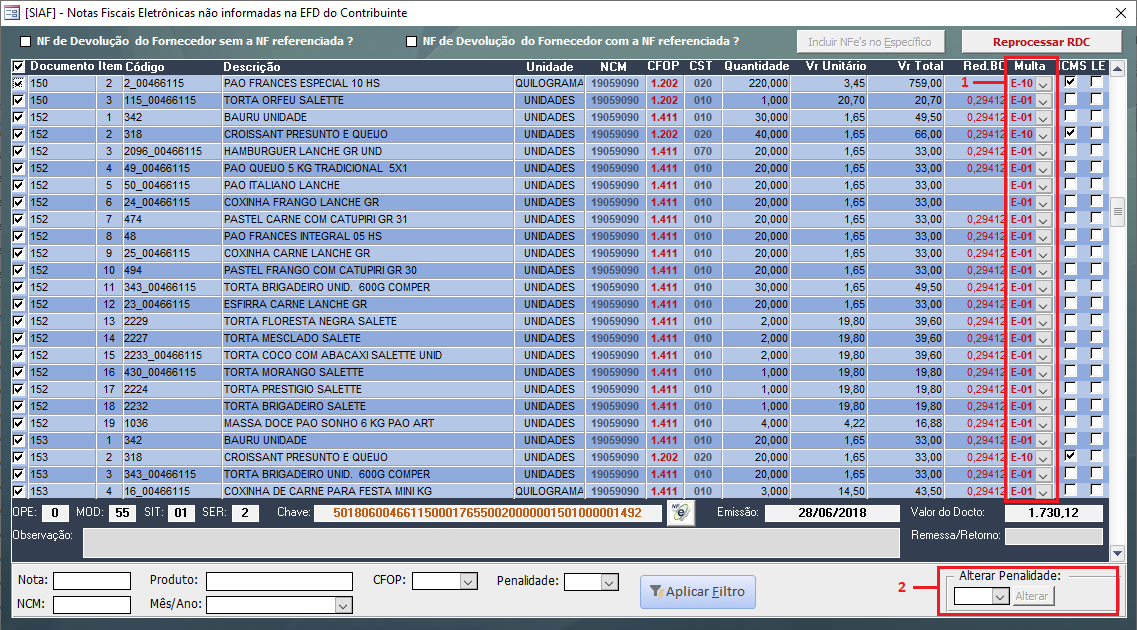Uncheck the row checkbox for BAURU UNIDADE document 152
The height and width of the screenshot is (630, 1137).
18,117
